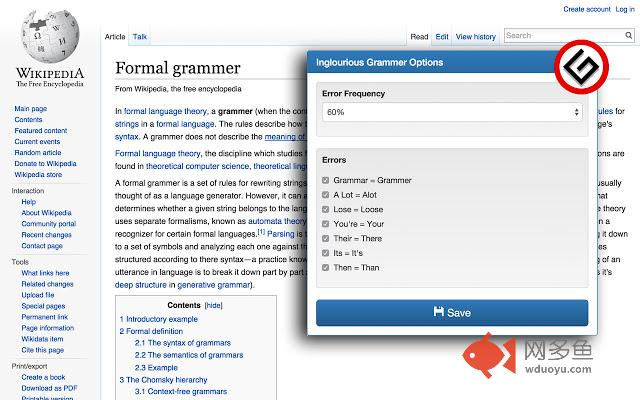Click Donate to Wikipedia link
640x400 pixels.
[x=45, y=164]
